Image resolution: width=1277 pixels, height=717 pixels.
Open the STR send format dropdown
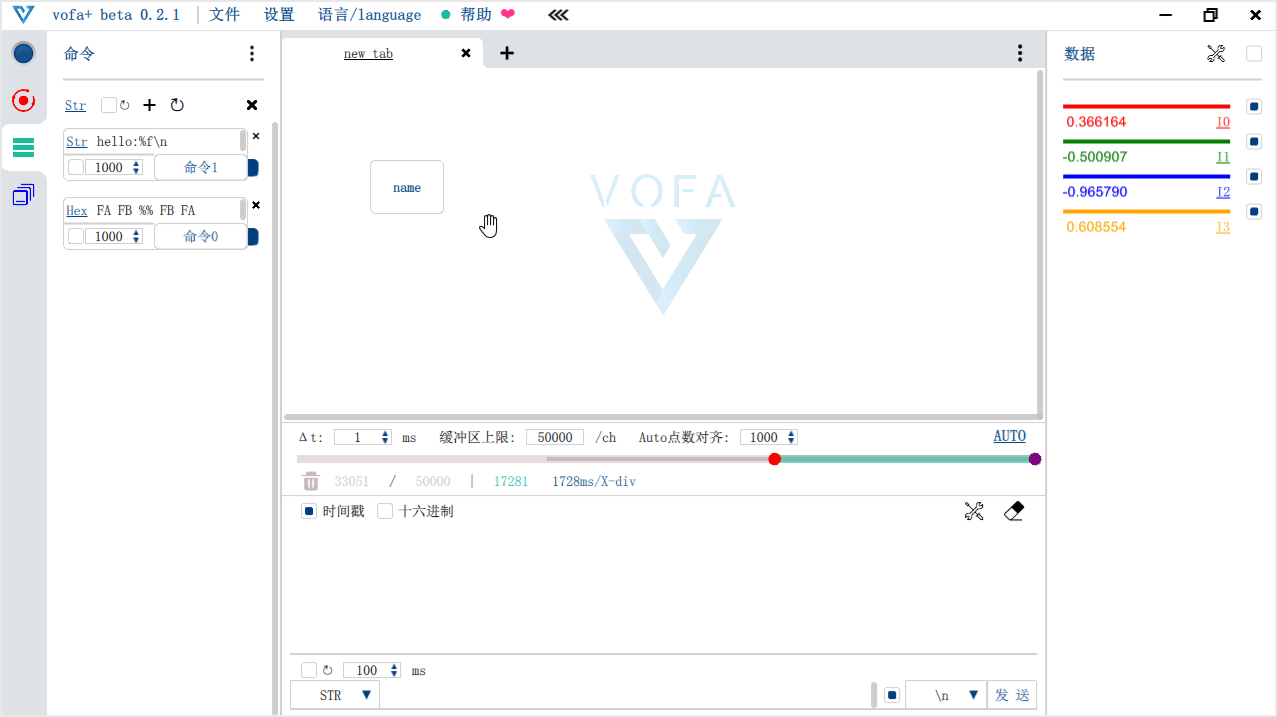(335, 695)
